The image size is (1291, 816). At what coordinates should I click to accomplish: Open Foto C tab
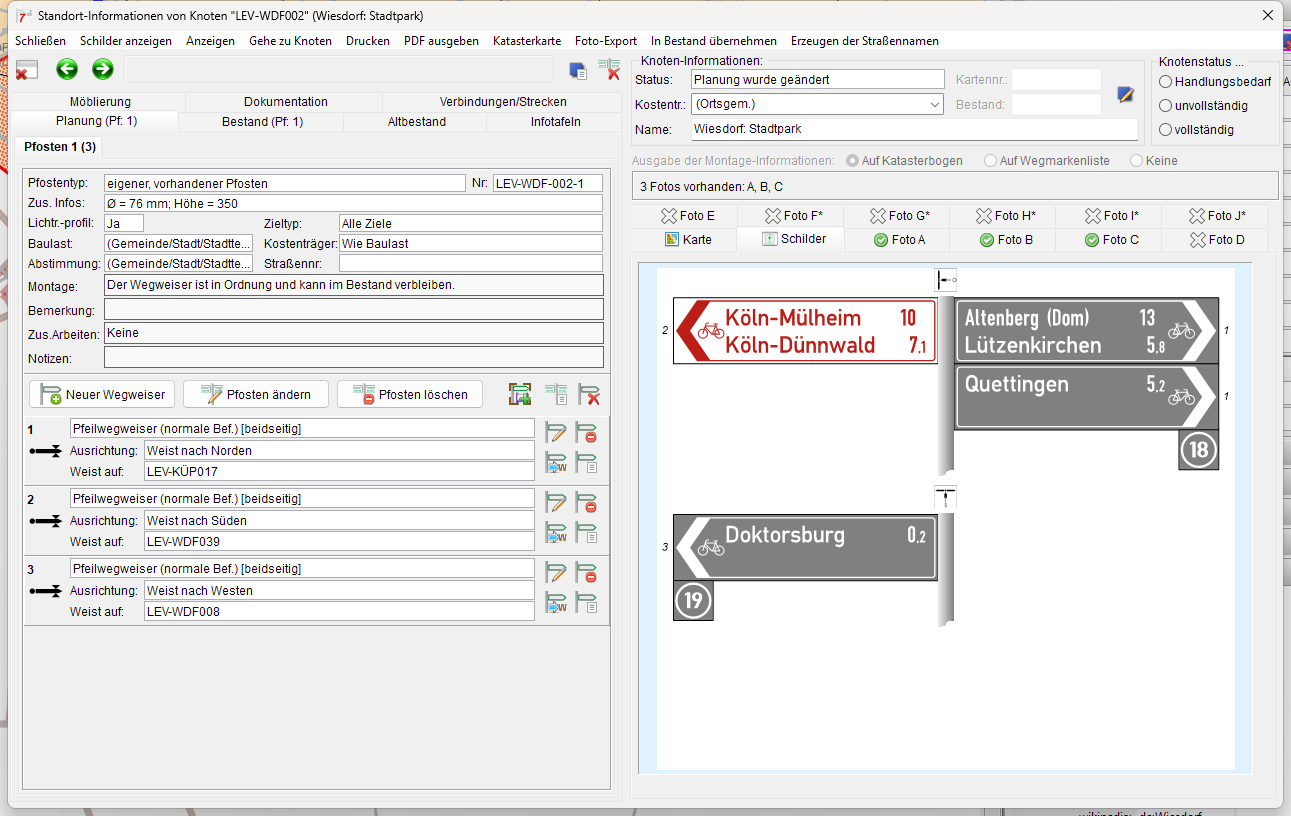(1112, 240)
